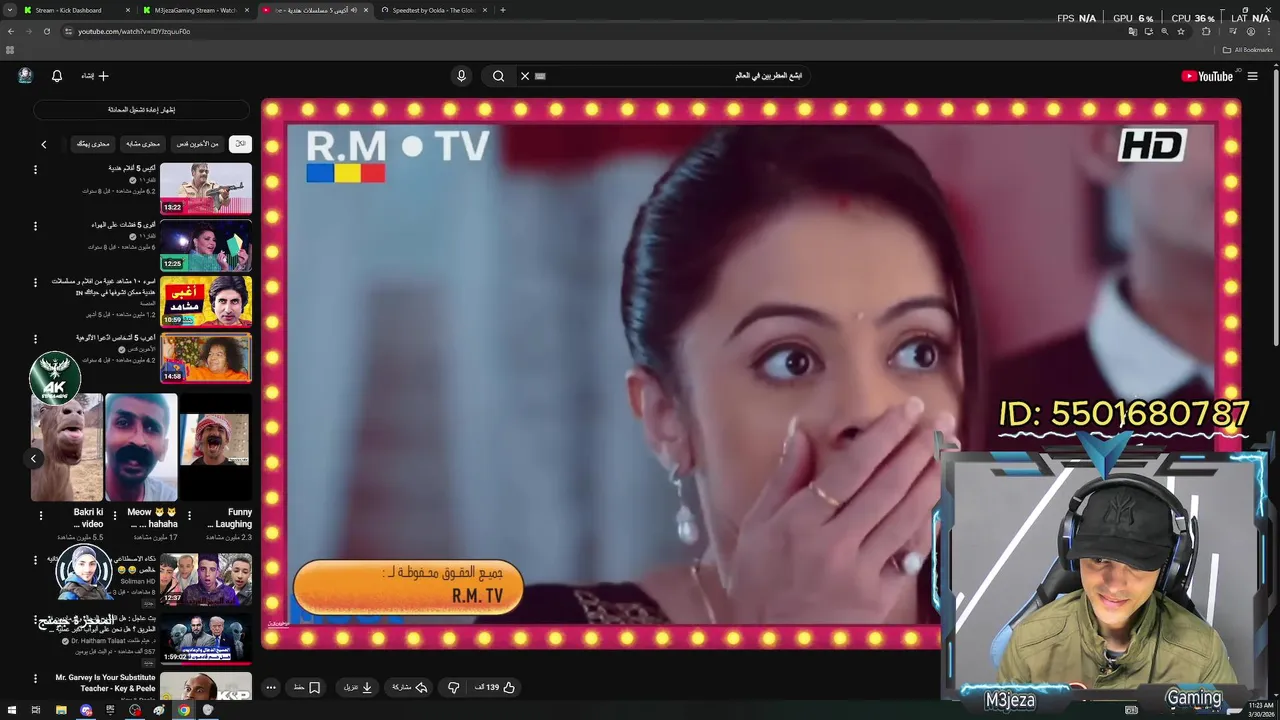Image resolution: width=1280 pixels, height=720 pixels.
Task: Open the 'Meow hahaha' short
Action: 141,447
